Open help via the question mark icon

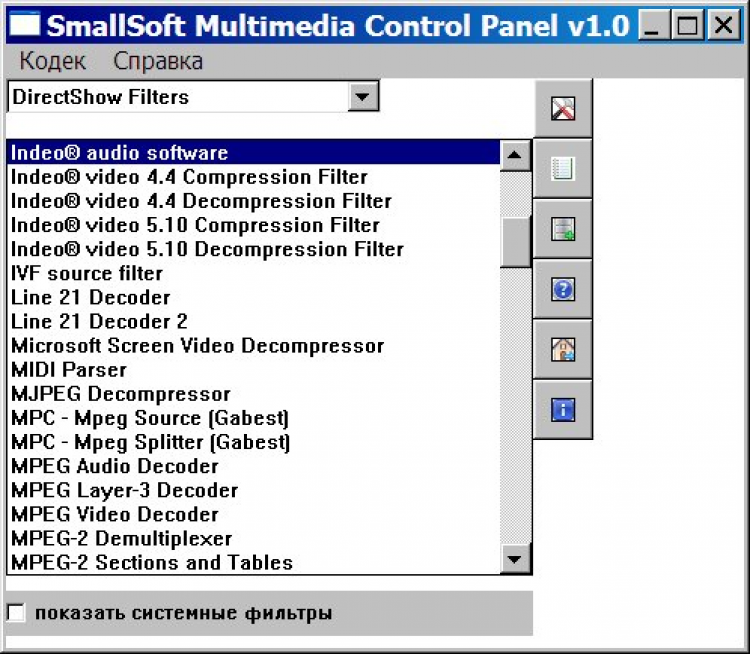[x=563, y=289]
